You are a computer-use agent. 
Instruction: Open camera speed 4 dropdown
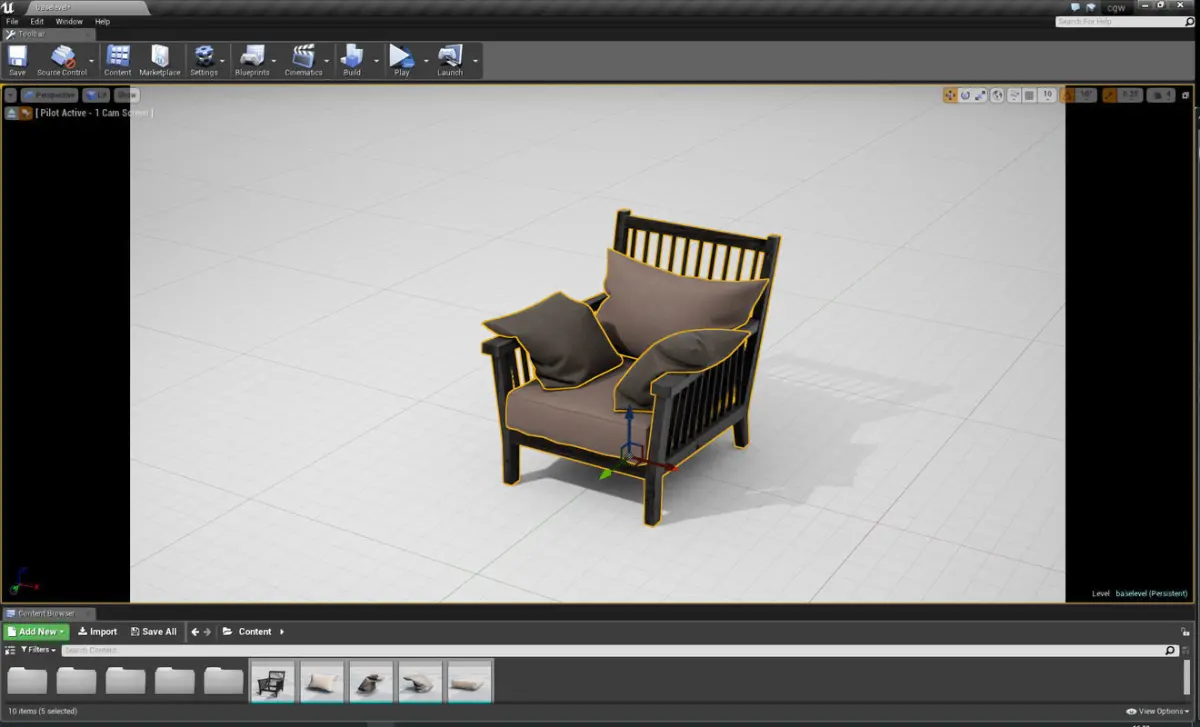(x=1162, y=95)
